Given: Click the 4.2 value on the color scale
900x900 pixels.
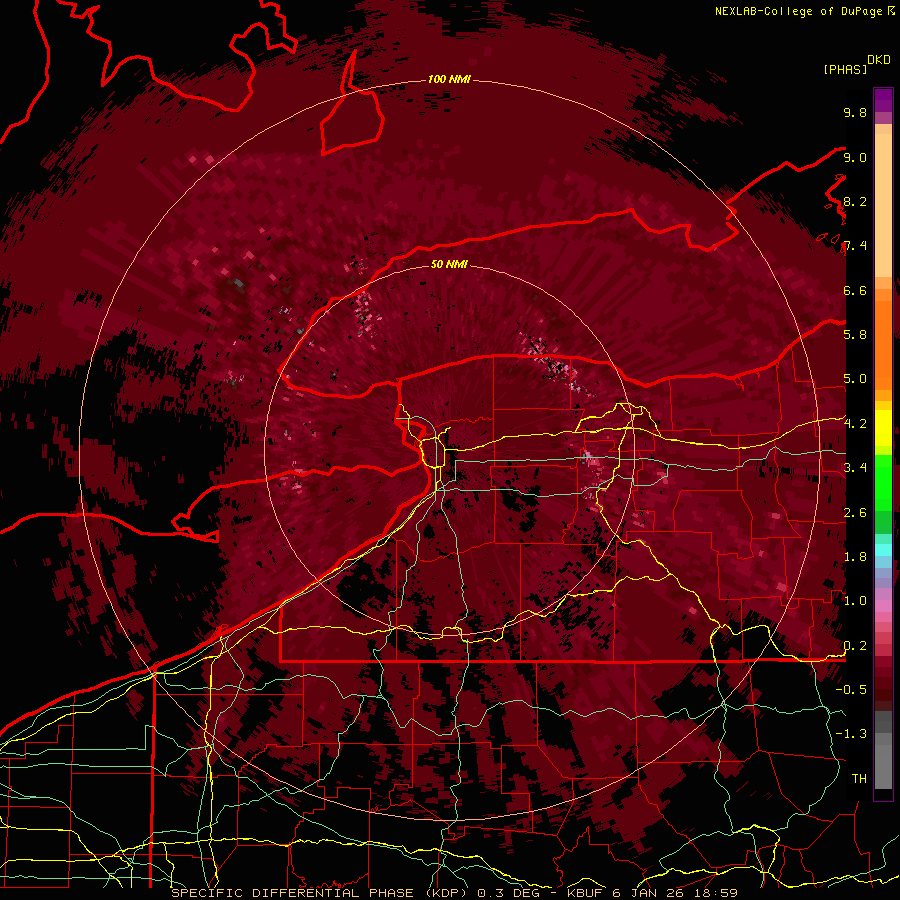Looking at the screenshot, I should [x=855, y=424].
